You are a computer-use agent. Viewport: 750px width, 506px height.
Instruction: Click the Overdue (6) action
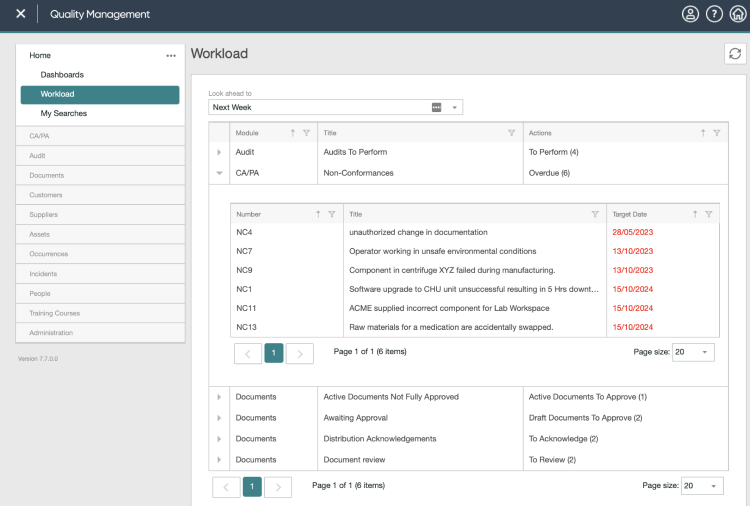pyautogui.click(x=549, y=173)
